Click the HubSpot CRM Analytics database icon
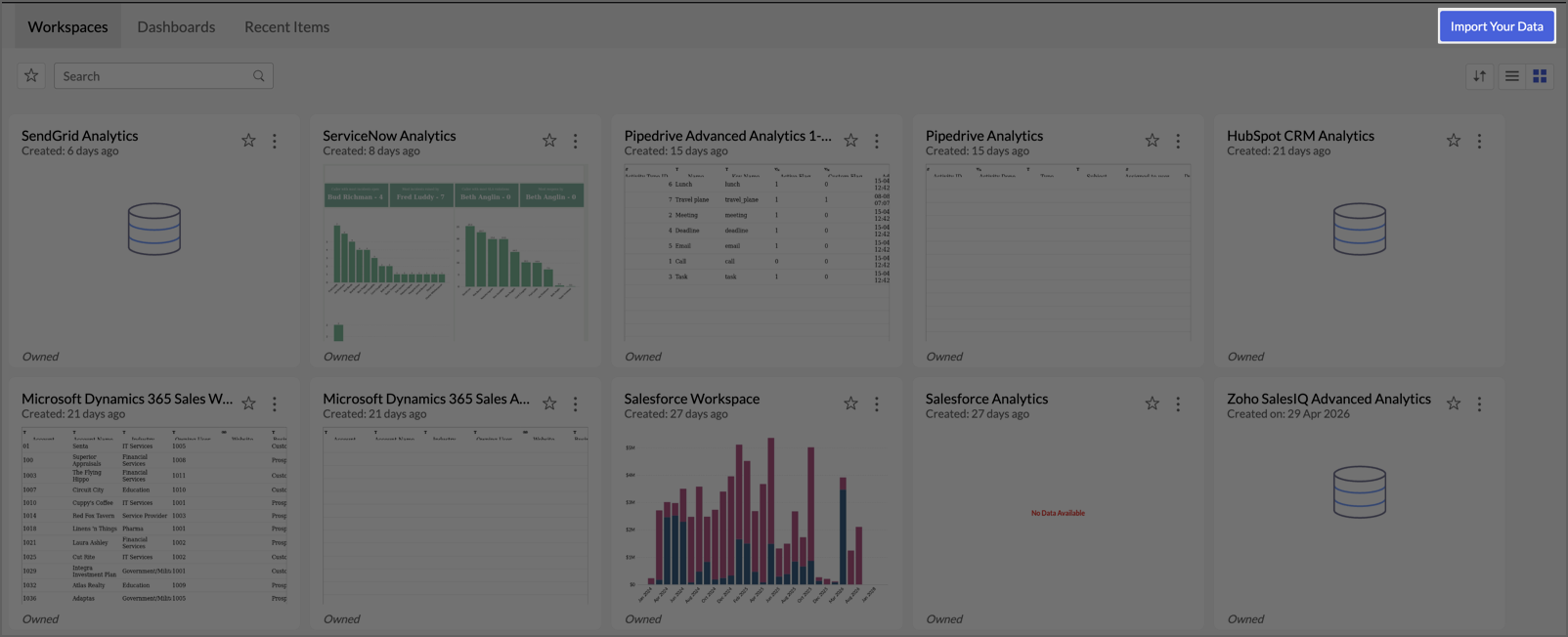Viewport: 1568px width, 637px height. [1360, 229]
